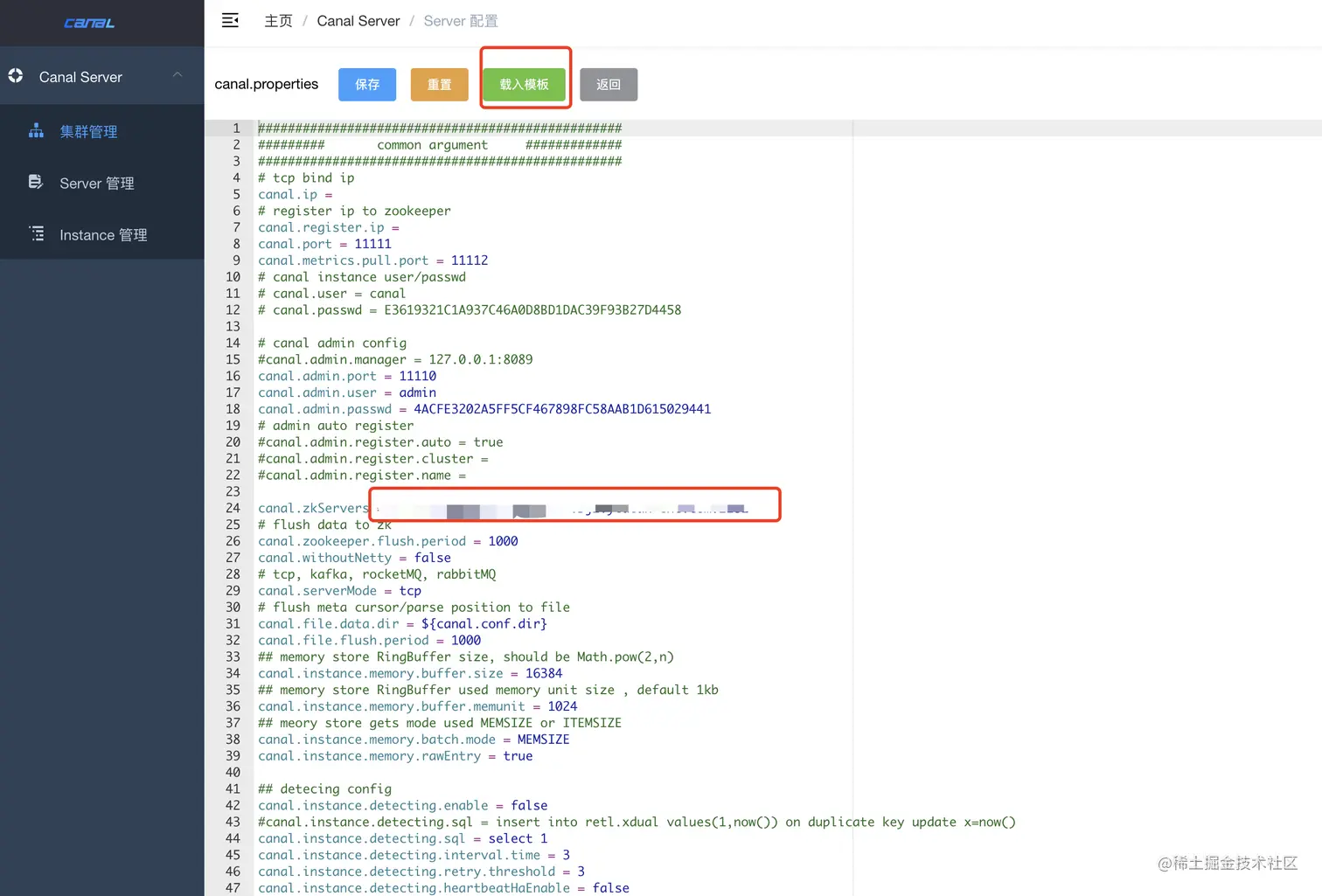
Task: Click line 14 'canal admin config' comment
Action: tap(332, 343)
